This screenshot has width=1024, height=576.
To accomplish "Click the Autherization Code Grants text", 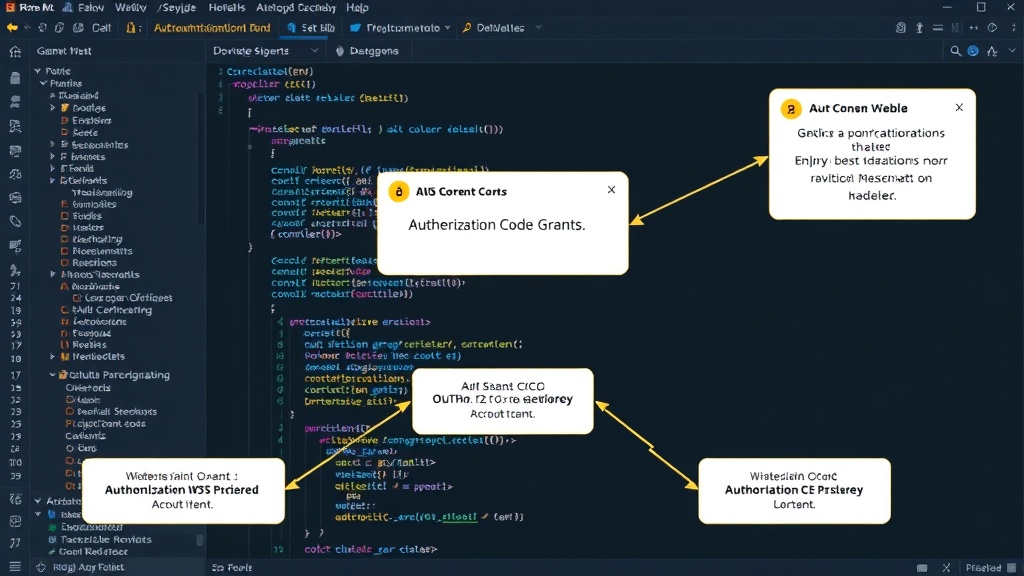I will [x=496, y=225].
